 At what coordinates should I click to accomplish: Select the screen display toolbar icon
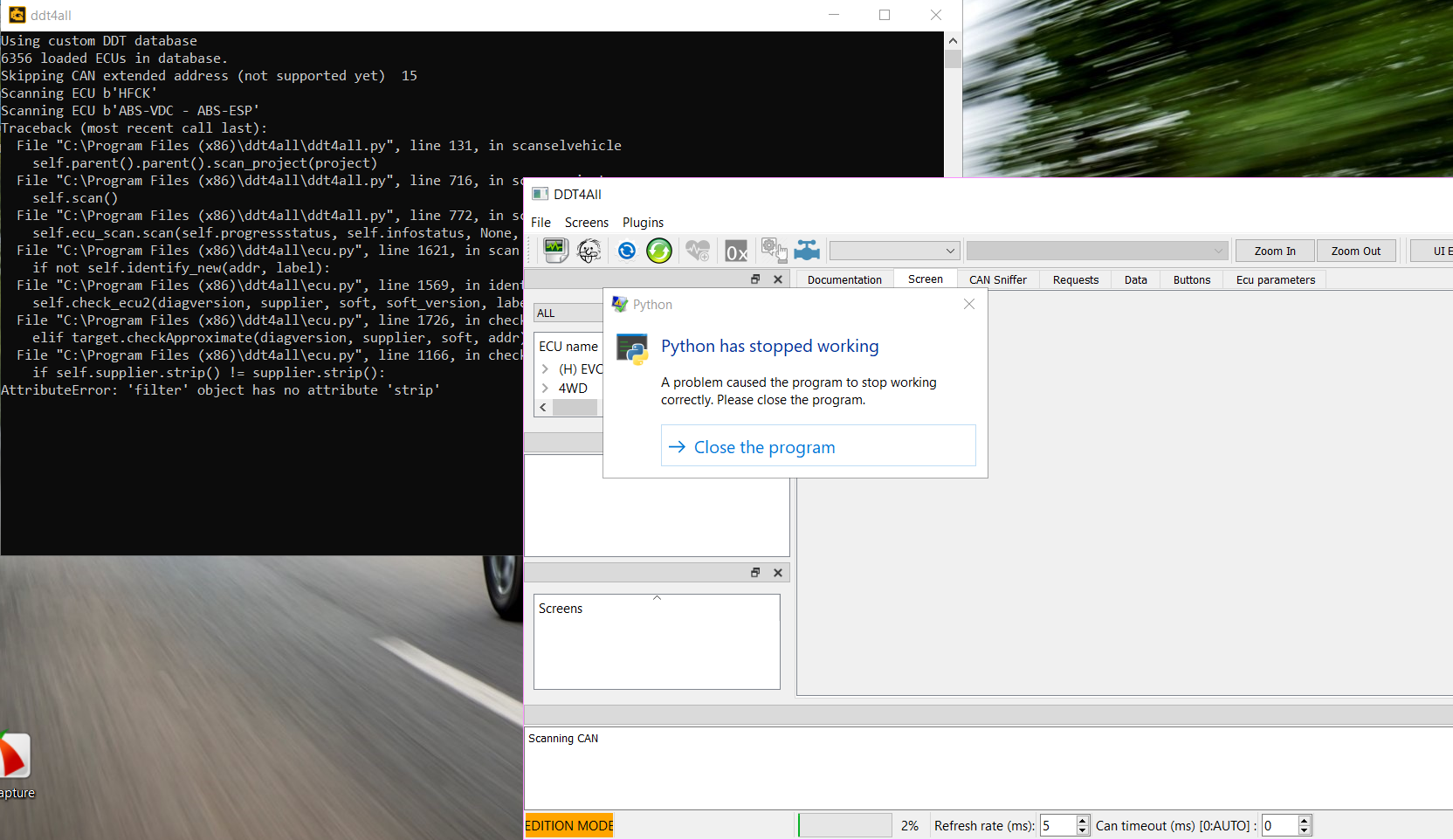click(x=556, y=251)
